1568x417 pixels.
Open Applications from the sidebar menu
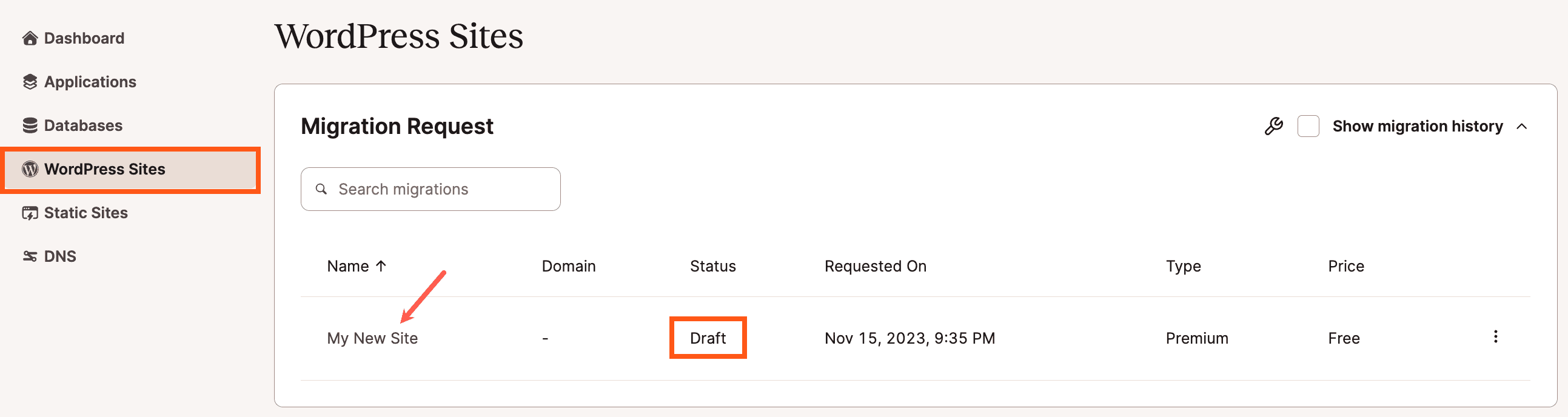[x=90, y=82]
